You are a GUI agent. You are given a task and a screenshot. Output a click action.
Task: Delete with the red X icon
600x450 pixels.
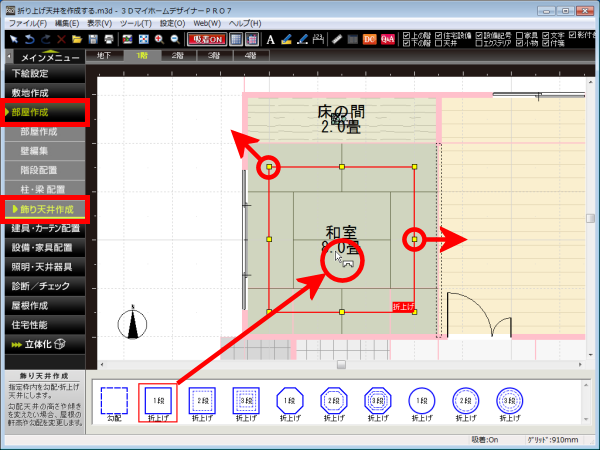point(61,39)
